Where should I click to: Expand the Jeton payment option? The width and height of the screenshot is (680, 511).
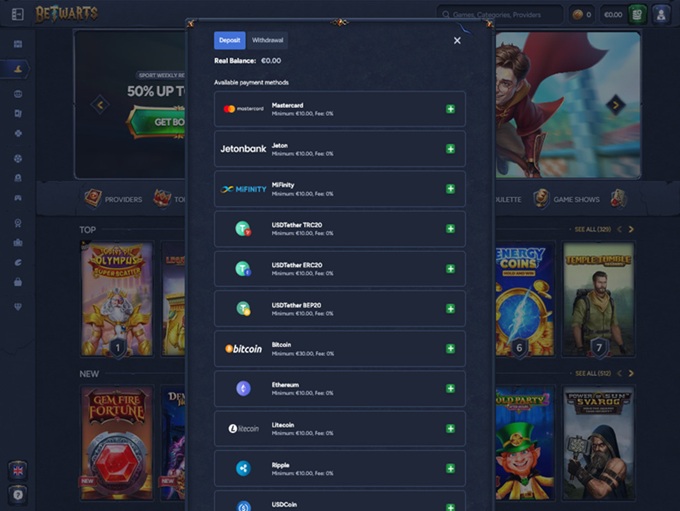coord(450,149)
